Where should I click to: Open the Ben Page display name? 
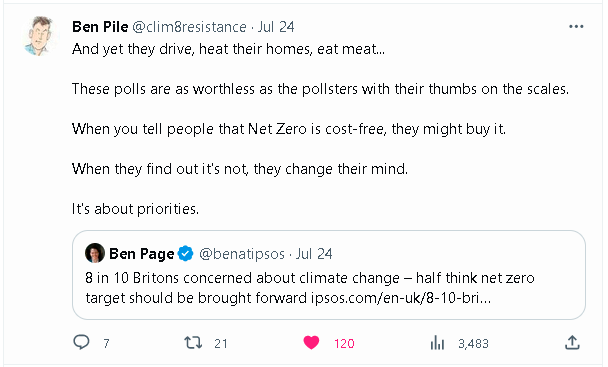tap(142, 254)
